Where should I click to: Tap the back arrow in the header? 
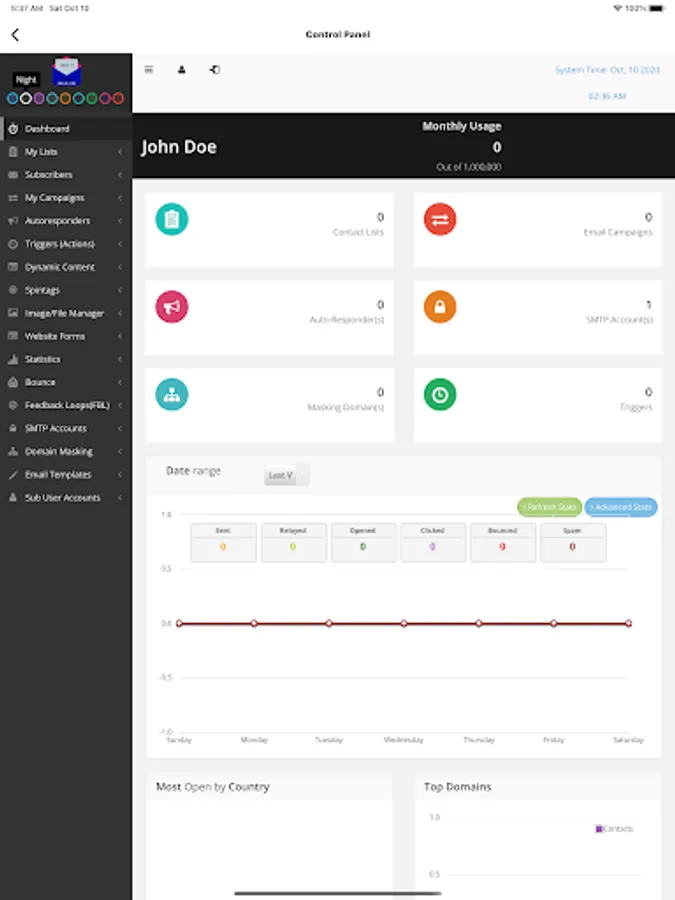click(x=15, y=35)
